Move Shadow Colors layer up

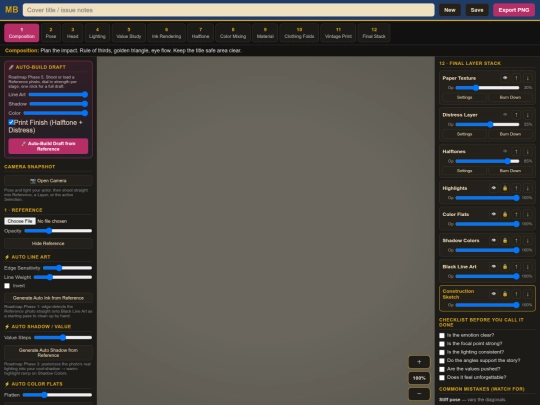click(x=516, y=240)
